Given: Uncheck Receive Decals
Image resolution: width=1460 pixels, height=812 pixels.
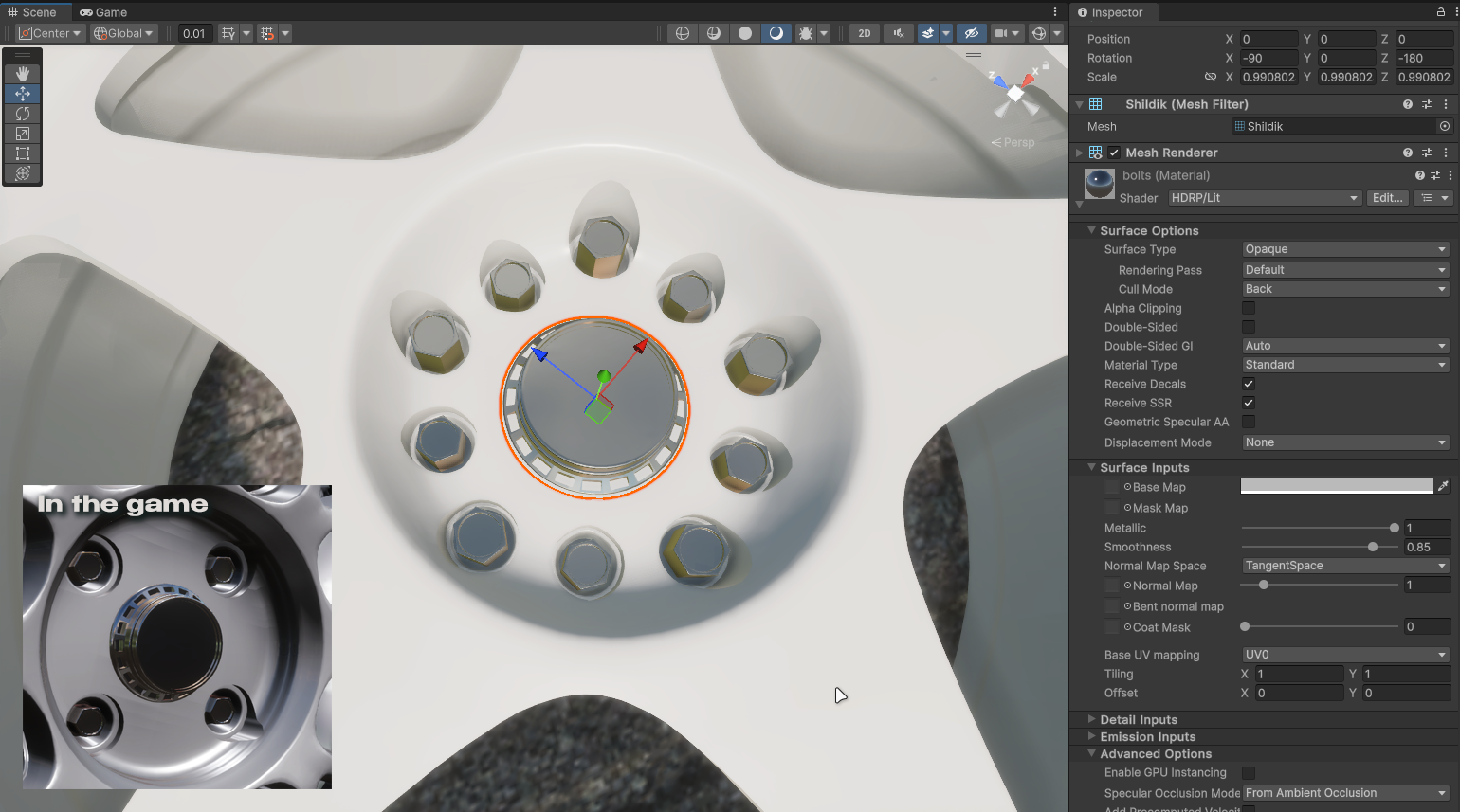Looking at the screenshot, I should pyautogui.click(x=1249, y=384).
